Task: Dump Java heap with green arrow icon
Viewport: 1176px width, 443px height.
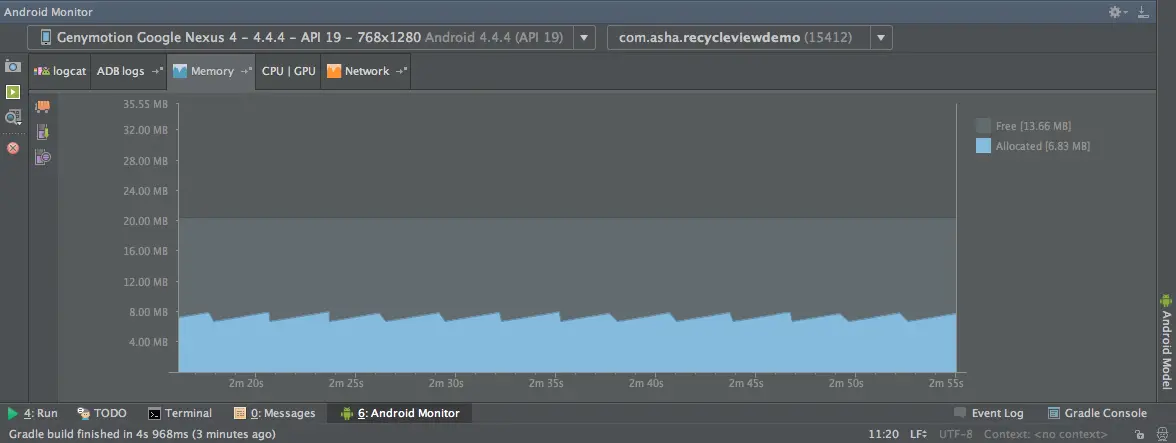Action: [43, 132]
